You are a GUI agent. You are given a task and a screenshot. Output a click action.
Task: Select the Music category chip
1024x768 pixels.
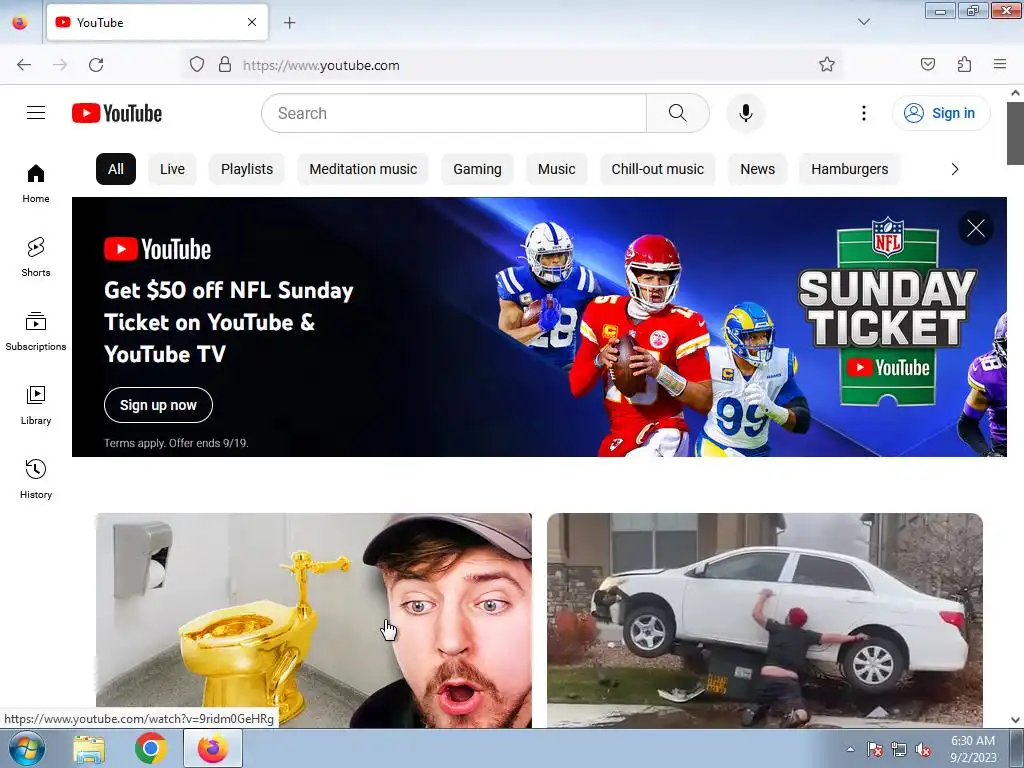556,169
